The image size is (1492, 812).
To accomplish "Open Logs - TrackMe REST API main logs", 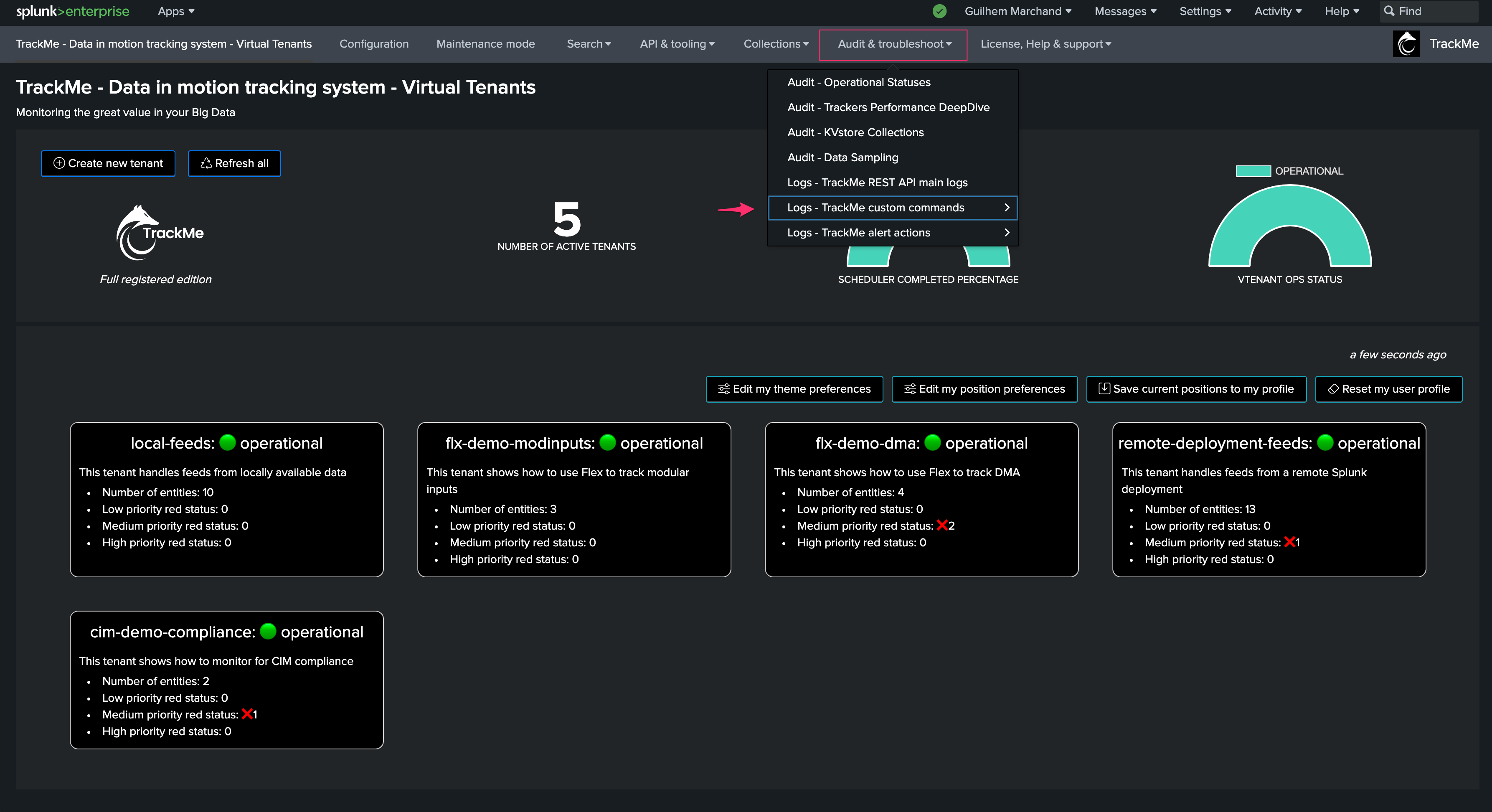I will point(893,183).
